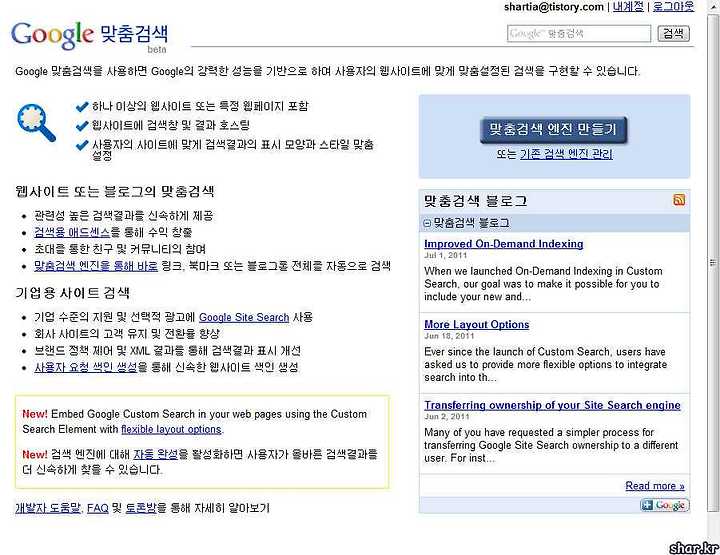720x555 pixels.
Task: Click the checkmark beside 웹사이트에 검색창 및 결과 호스팅
Action: [x=82, y=126]
